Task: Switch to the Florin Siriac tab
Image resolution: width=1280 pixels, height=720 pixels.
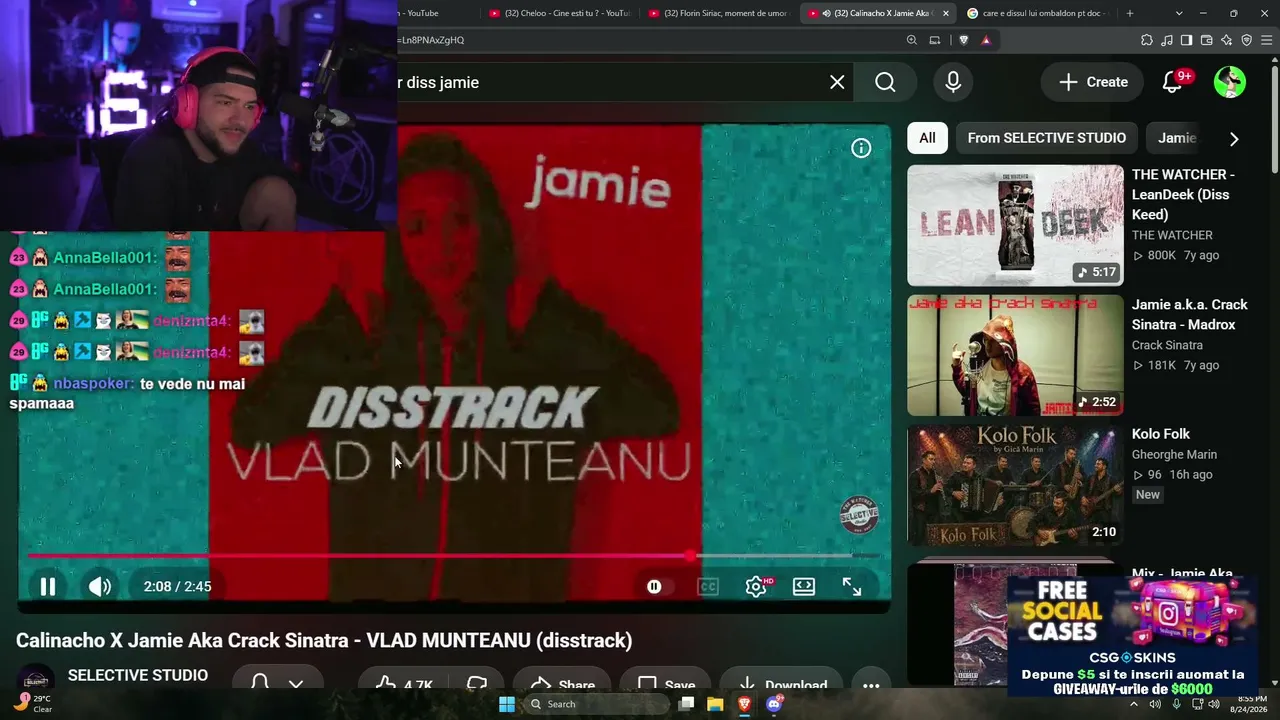Action: pos(718,13)
